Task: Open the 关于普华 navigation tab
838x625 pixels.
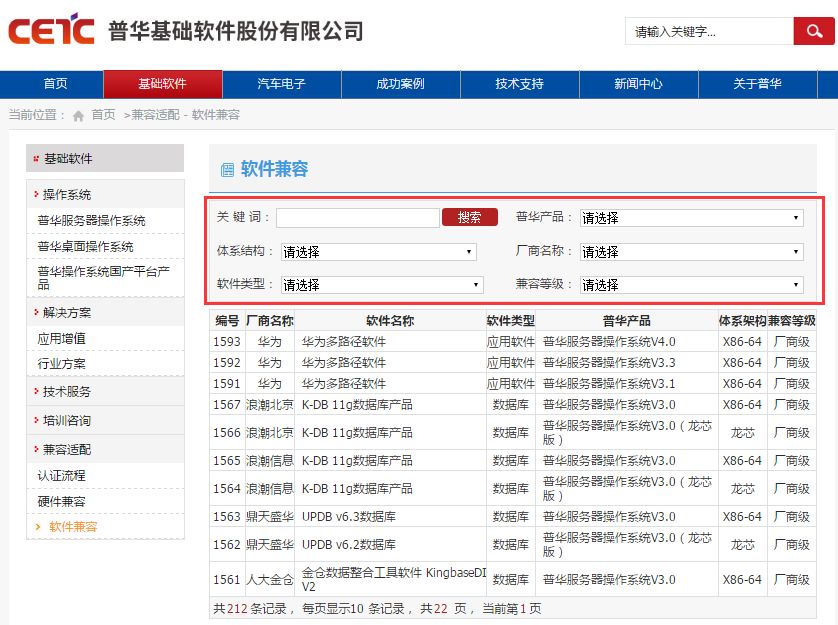Action: tap(758, 84)
